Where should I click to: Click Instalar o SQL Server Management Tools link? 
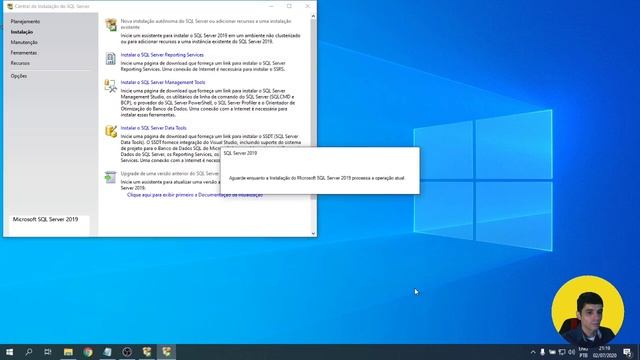click(x=163, y=82)
